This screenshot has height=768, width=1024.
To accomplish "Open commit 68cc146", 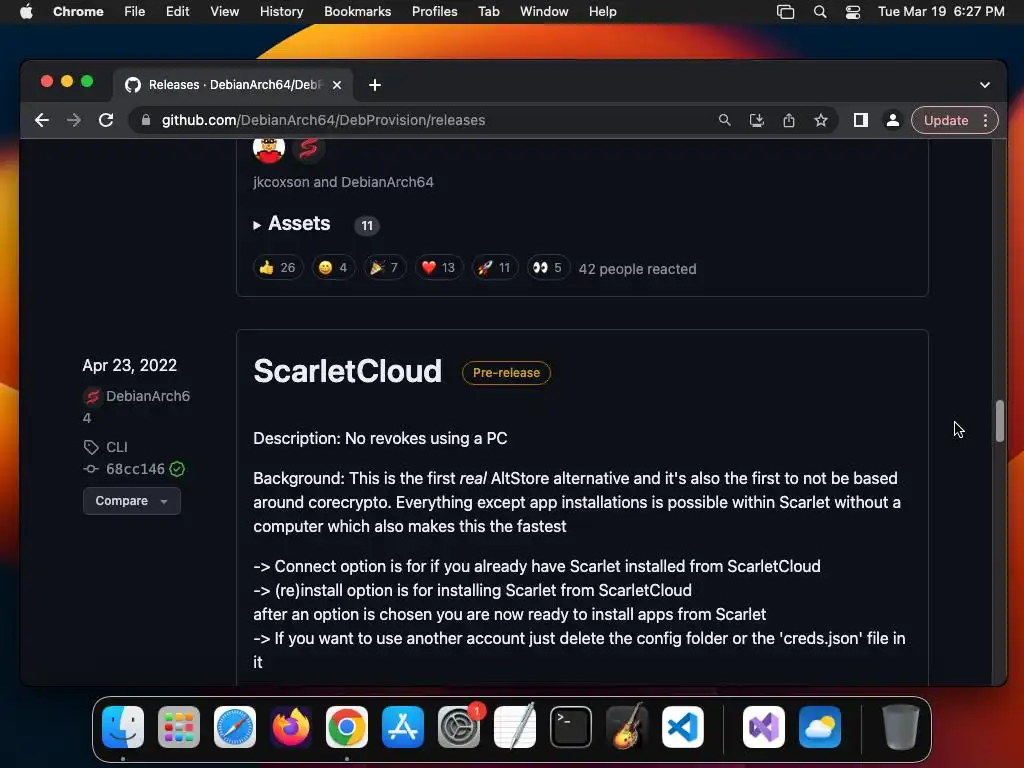I will 135,469.
